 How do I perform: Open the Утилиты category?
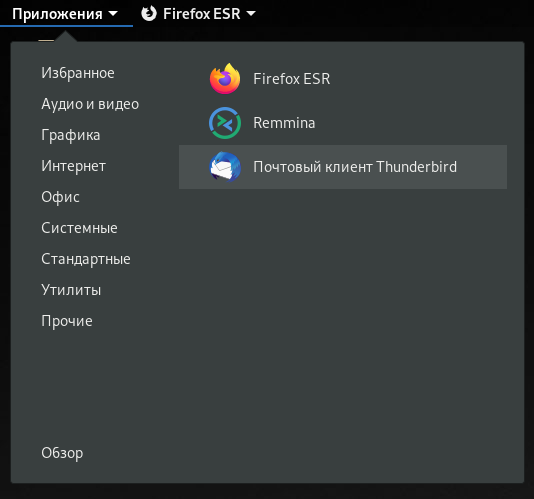click(71, 290)
